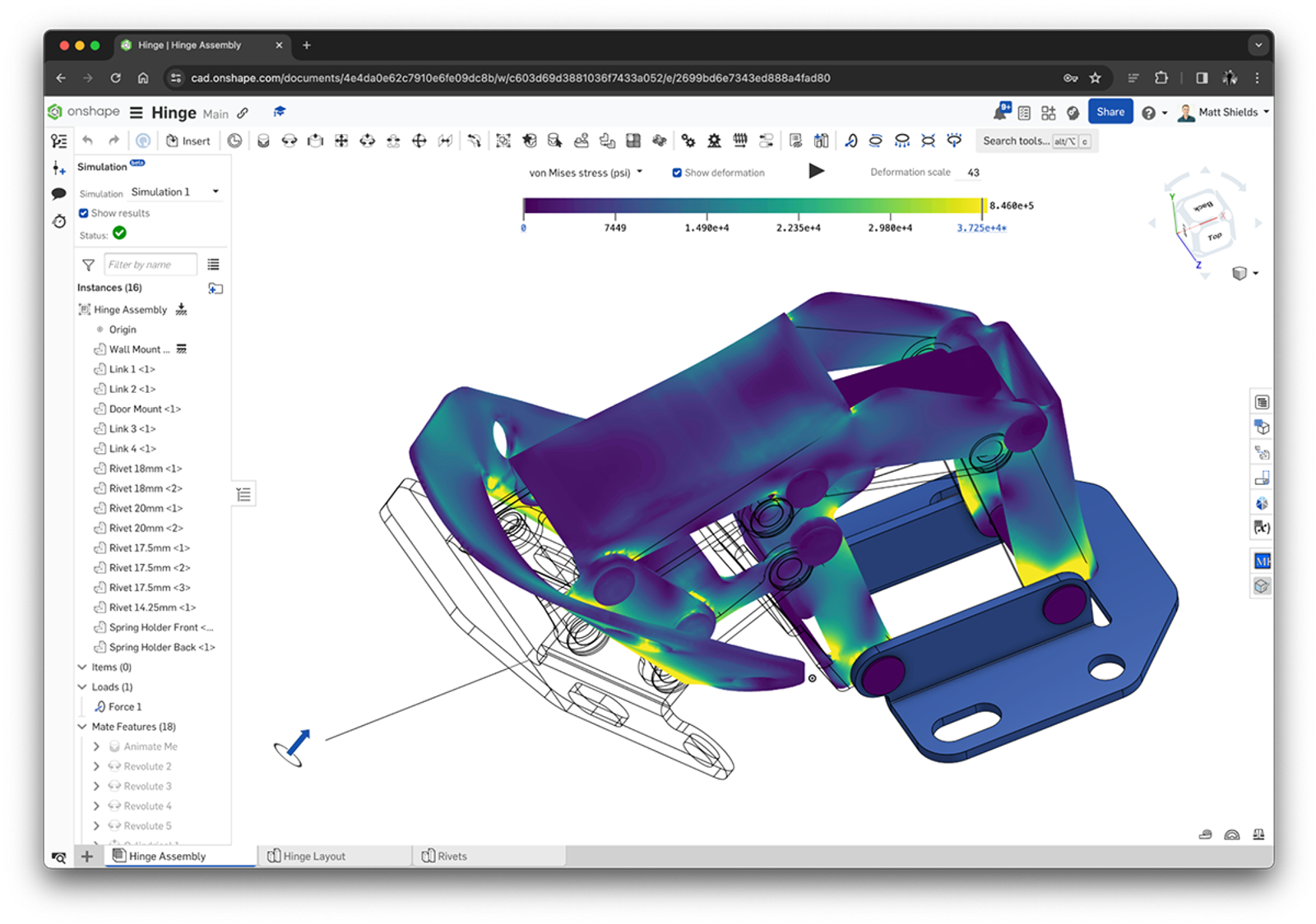Switch to the Rivets tab
1316x924 pixels.
tap(451, 855)
